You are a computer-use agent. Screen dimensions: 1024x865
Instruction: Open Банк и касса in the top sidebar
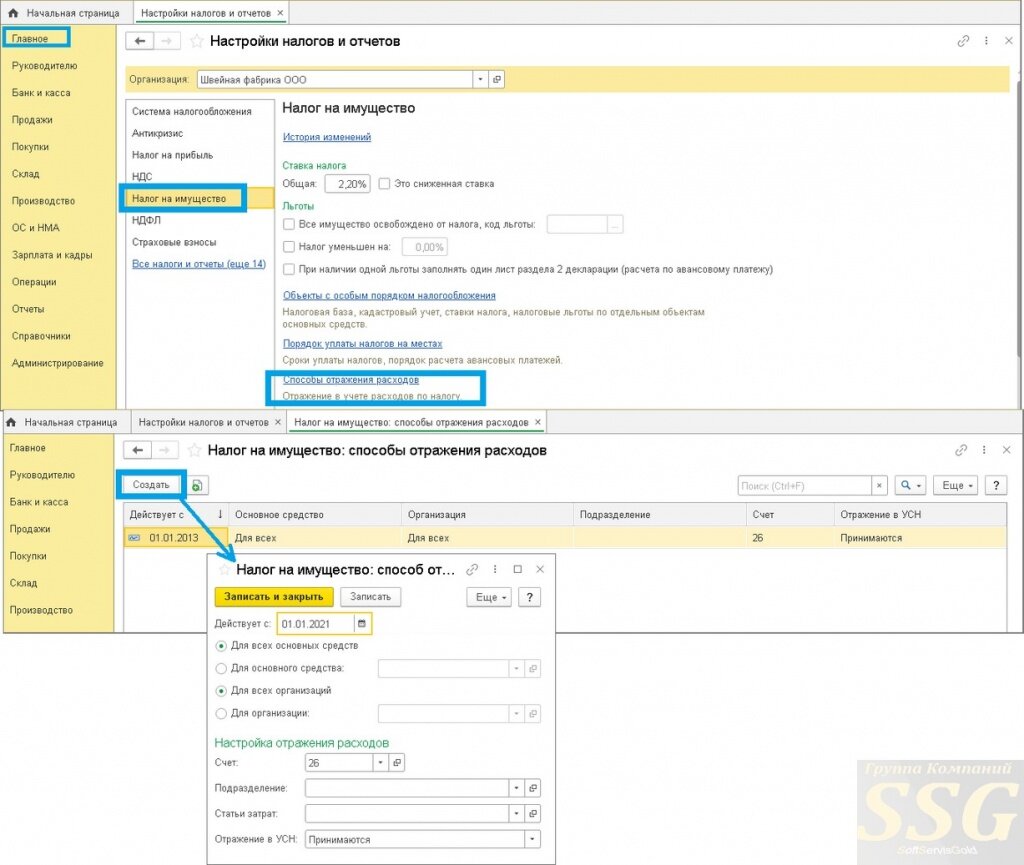pos(41,93)
